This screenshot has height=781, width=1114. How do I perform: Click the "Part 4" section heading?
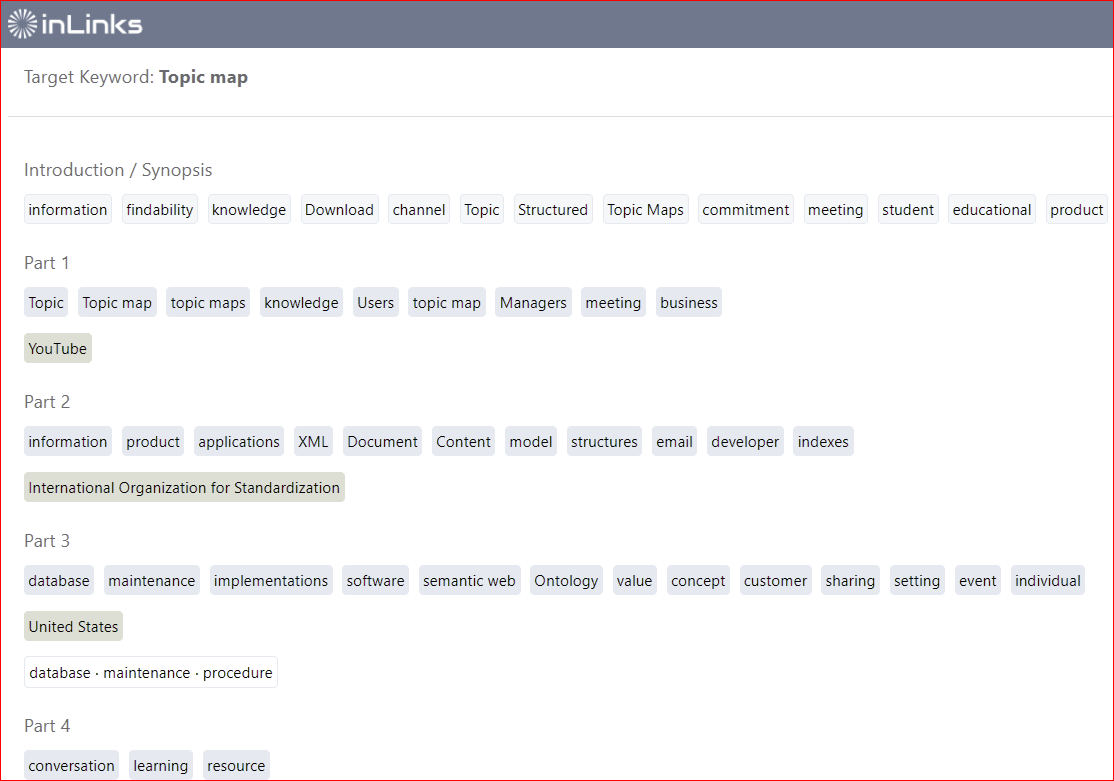tap(47, 726)
